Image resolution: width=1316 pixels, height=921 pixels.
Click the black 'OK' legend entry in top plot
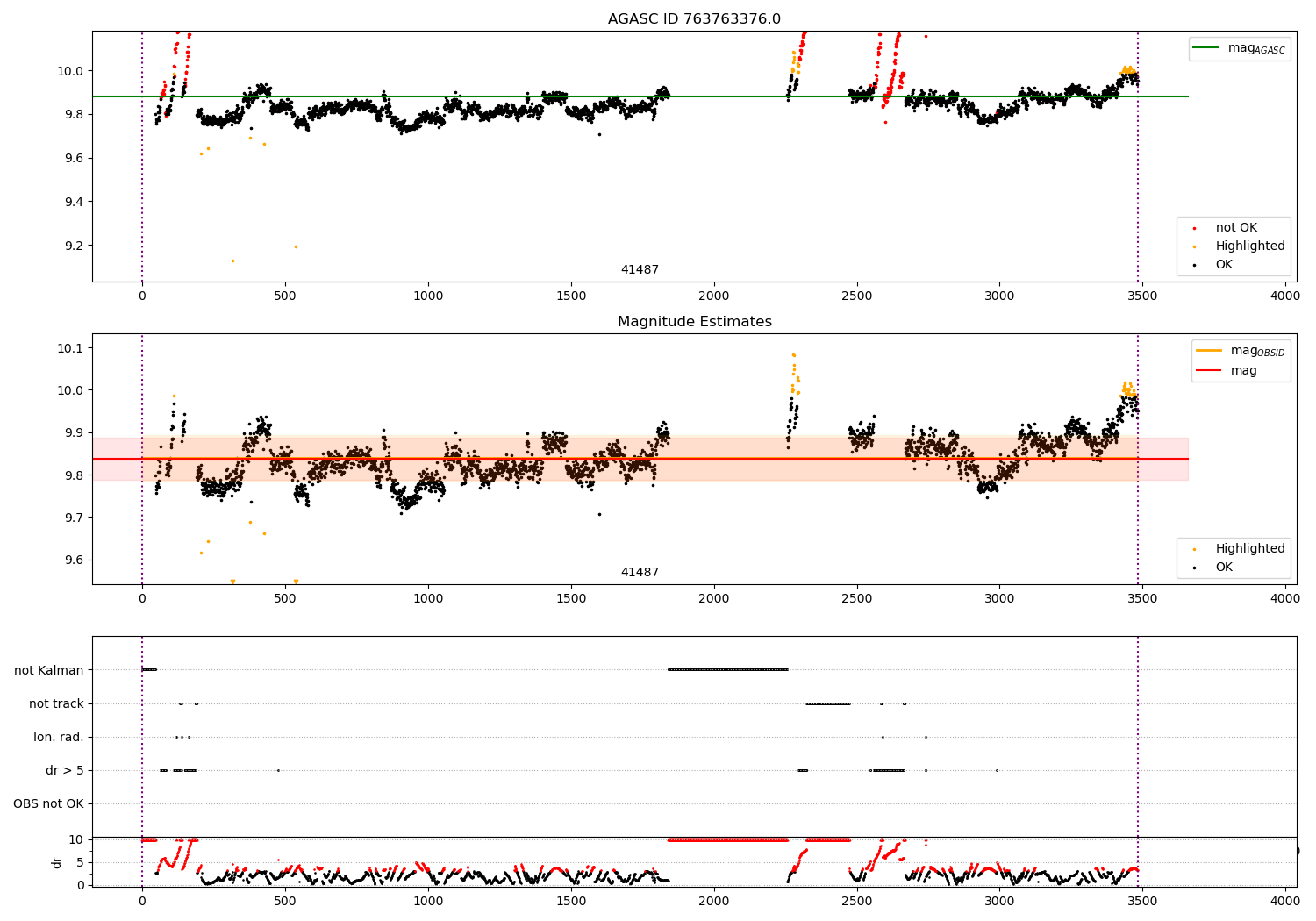pos(1213,265)
